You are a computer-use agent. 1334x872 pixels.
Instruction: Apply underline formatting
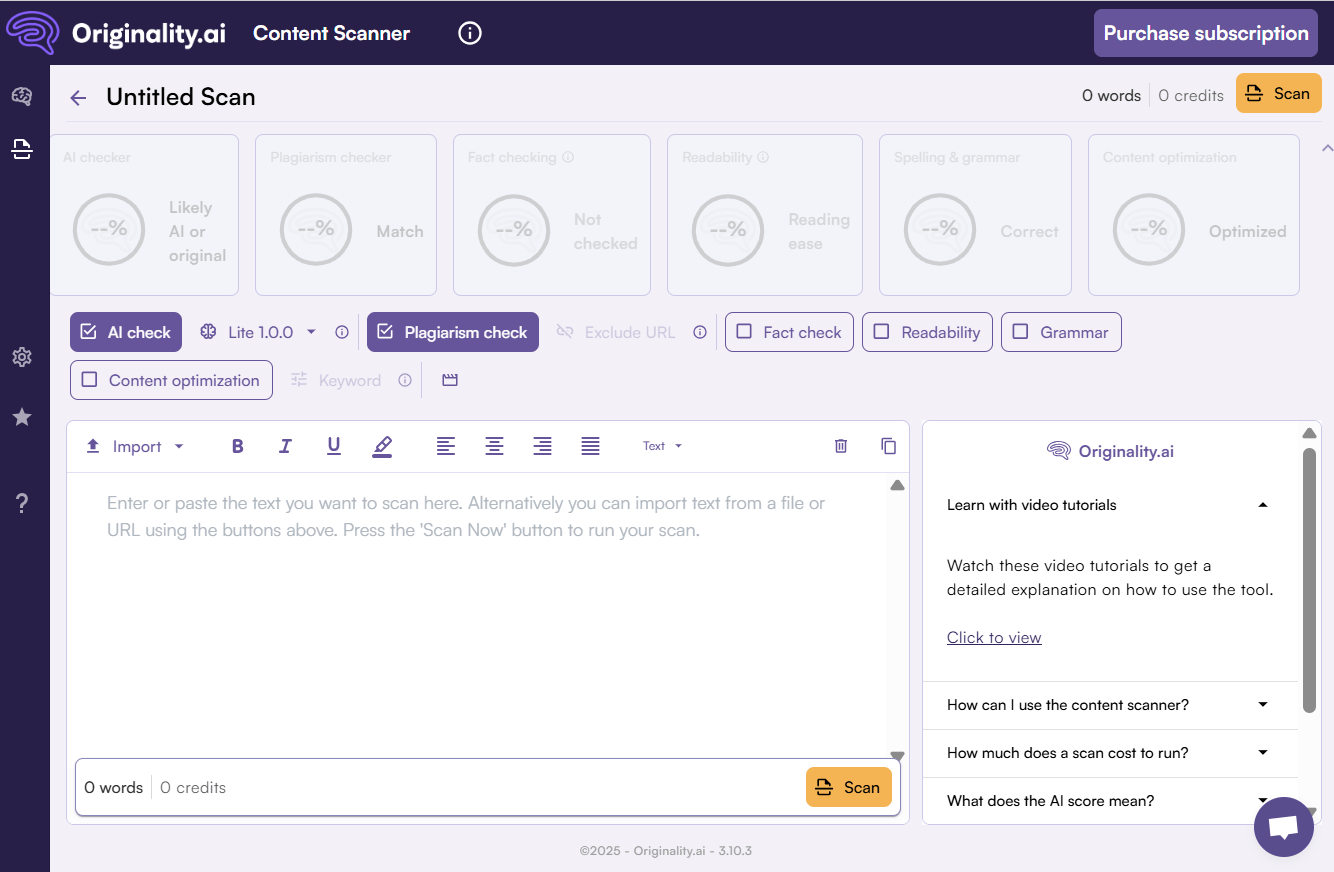point(334,446)
